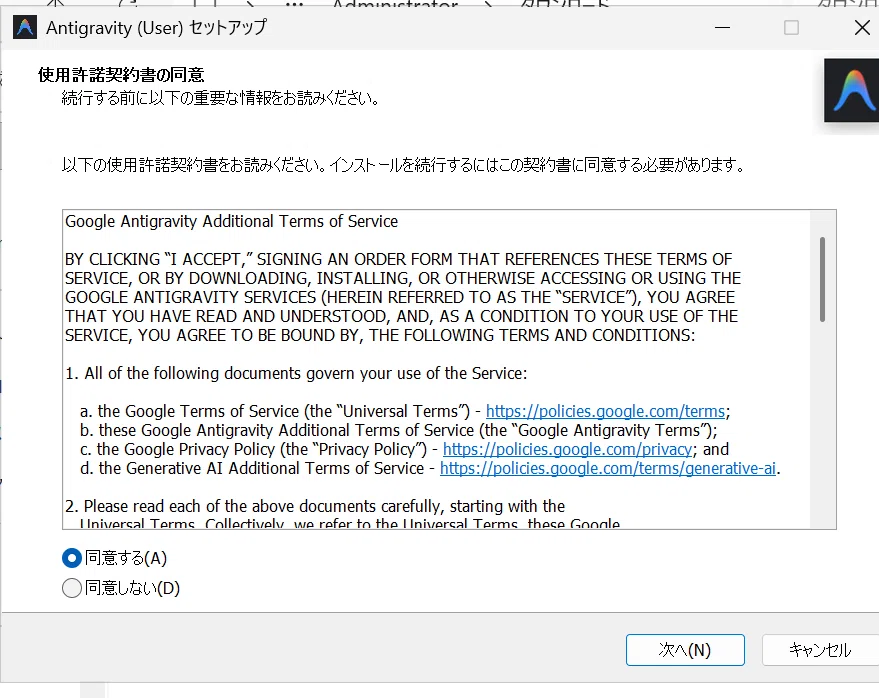The height and width of the screenshot is (698, 879).
Task: Click the subtitle 続行する前に以下の重要な情報をお読みください
Action: coord(221,98)
